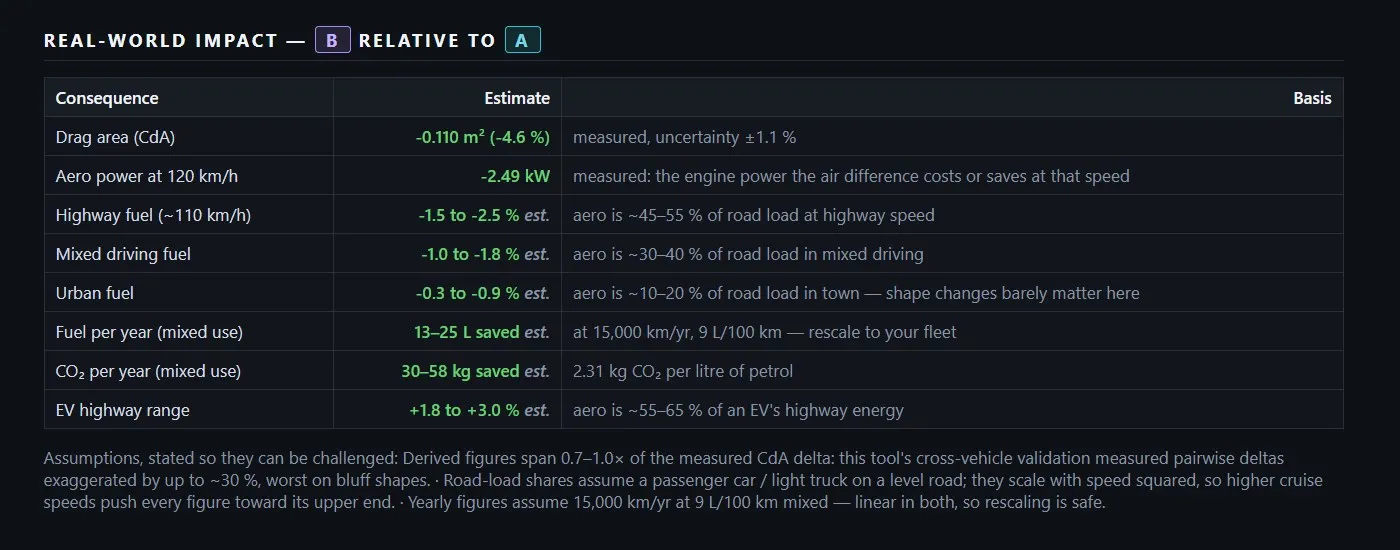Select the Urban fuel row label
The image size is (1400, 550).
click(95, 293)
